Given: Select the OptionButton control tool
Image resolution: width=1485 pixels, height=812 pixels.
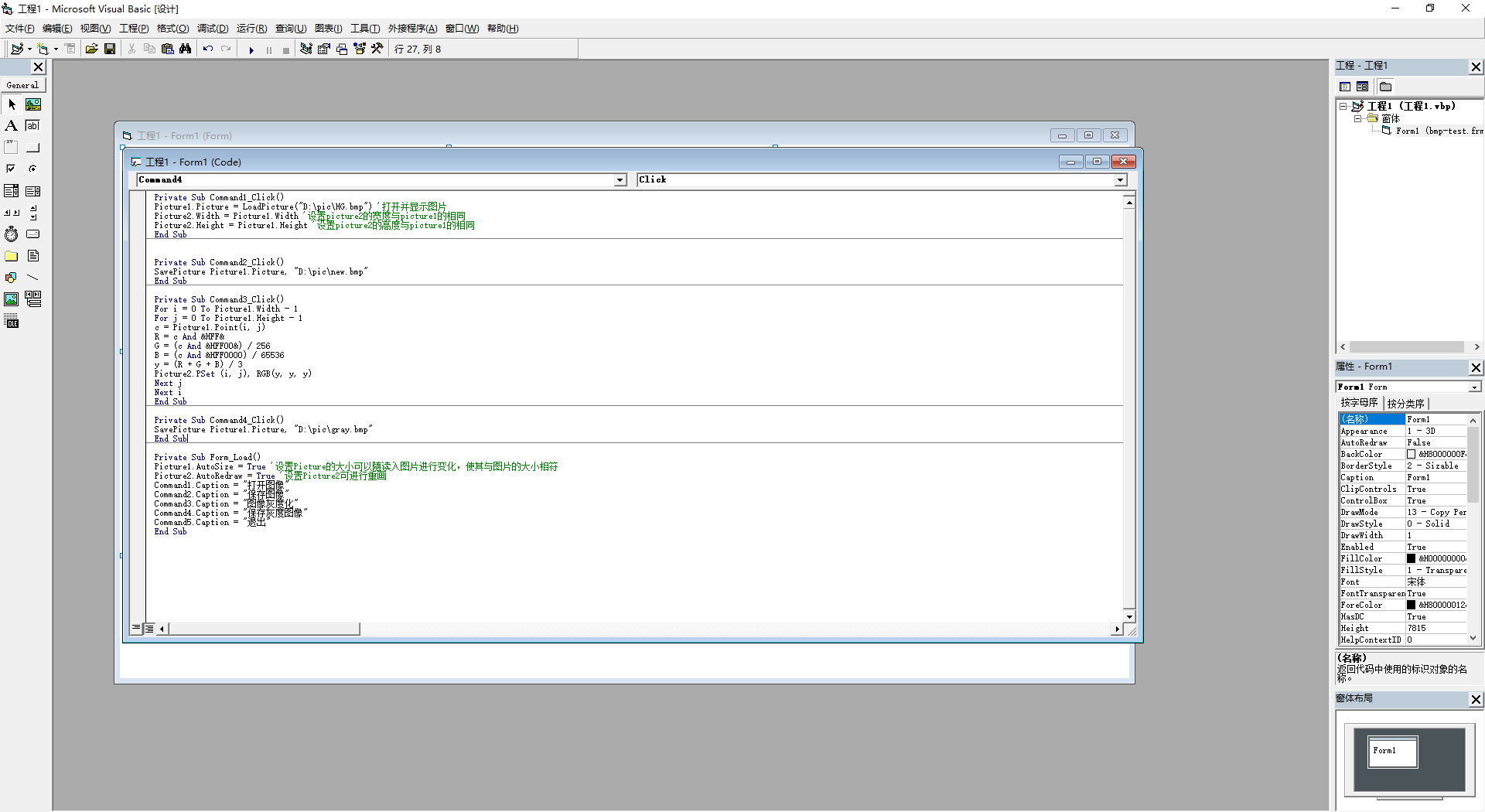Looking at the screenshot, I should 33,169.
